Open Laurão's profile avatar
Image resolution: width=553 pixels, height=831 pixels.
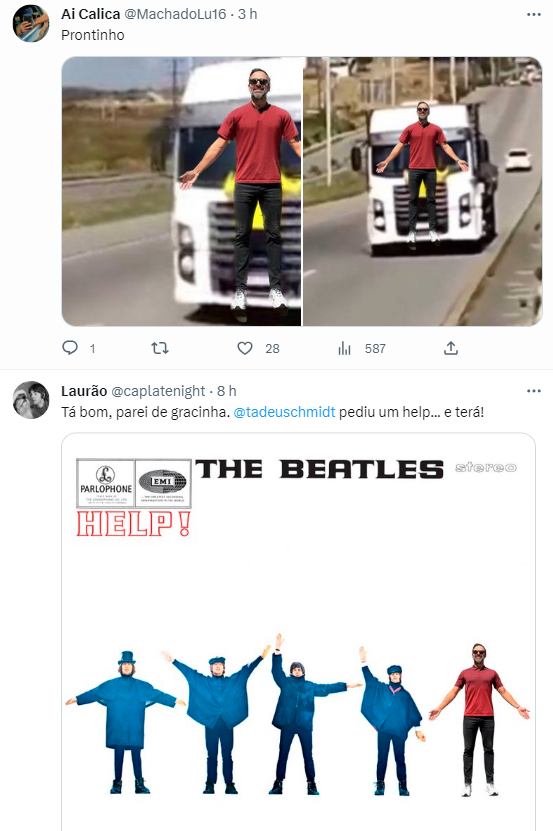click(31, 400)
